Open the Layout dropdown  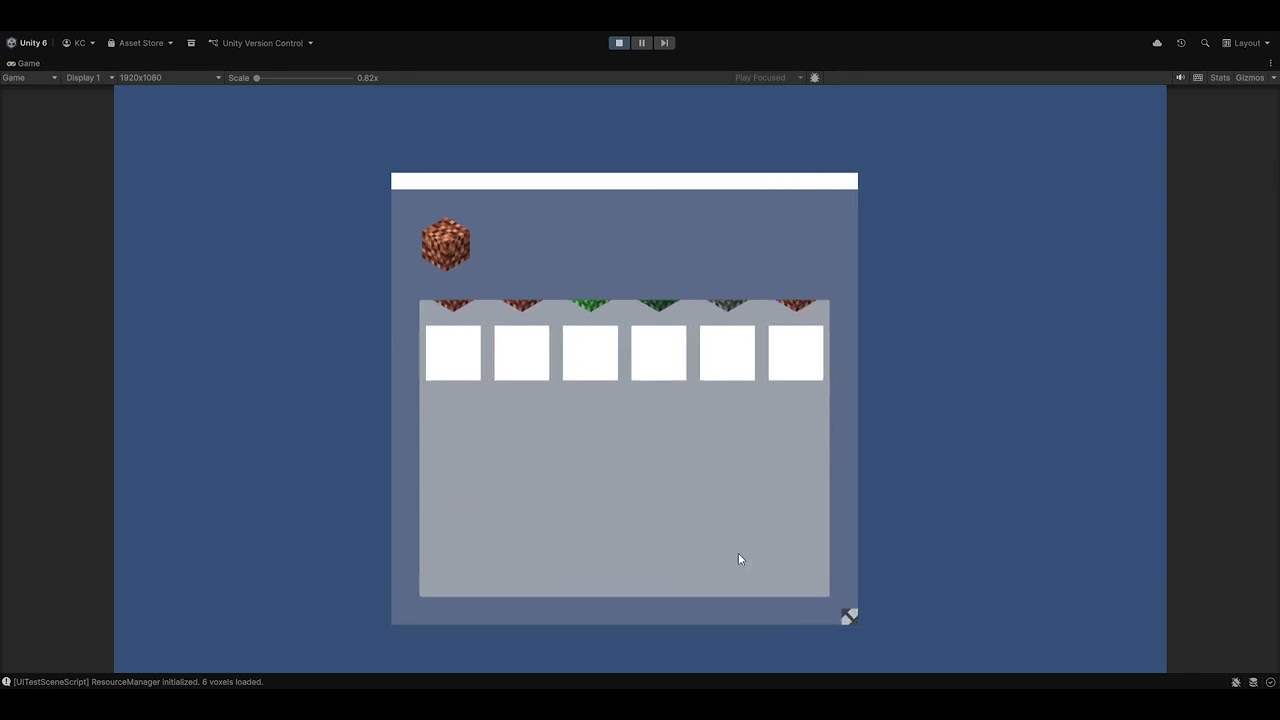(x=1246, y=43)
